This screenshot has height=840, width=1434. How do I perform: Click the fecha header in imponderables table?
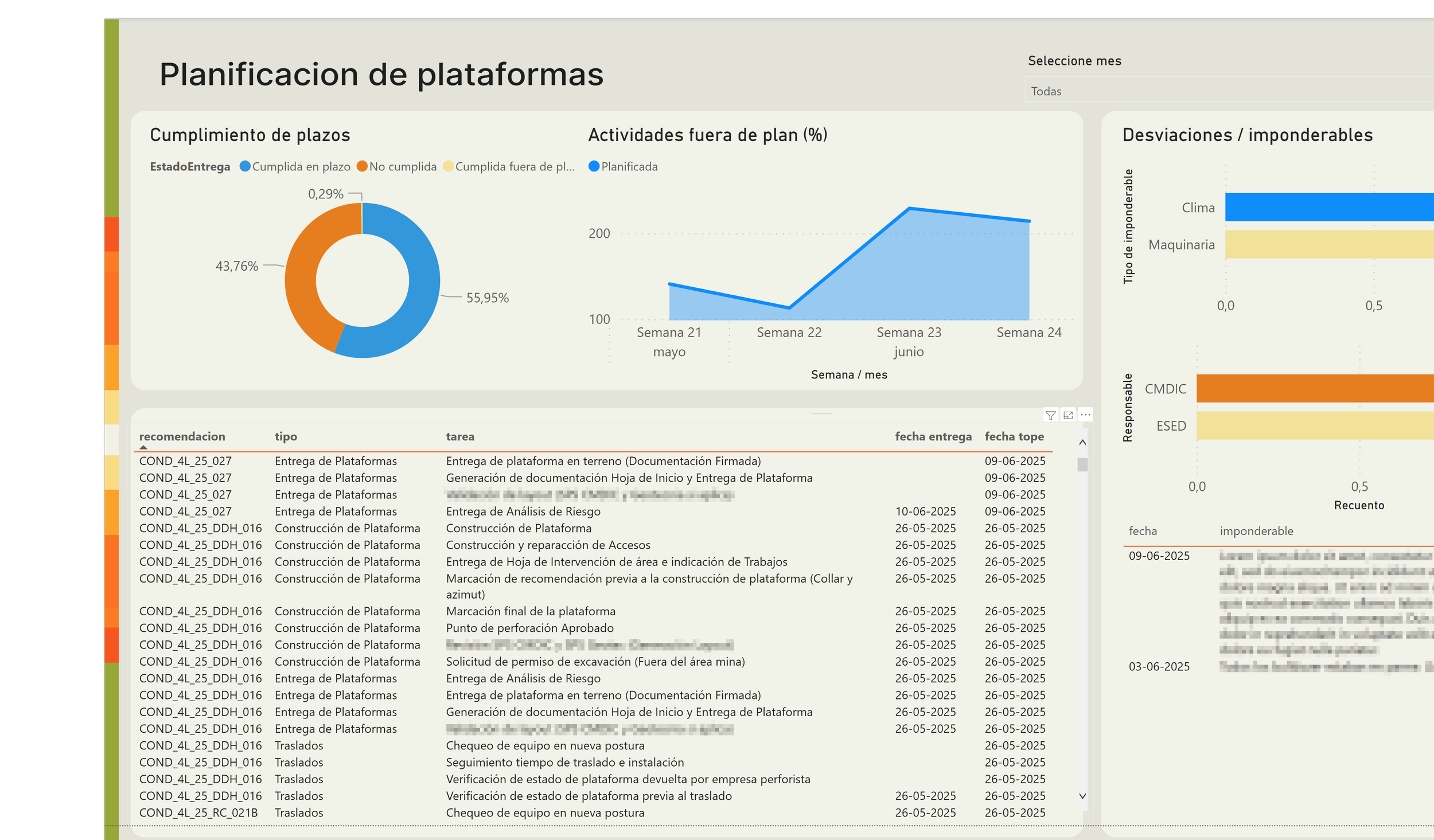point(1143,531)
